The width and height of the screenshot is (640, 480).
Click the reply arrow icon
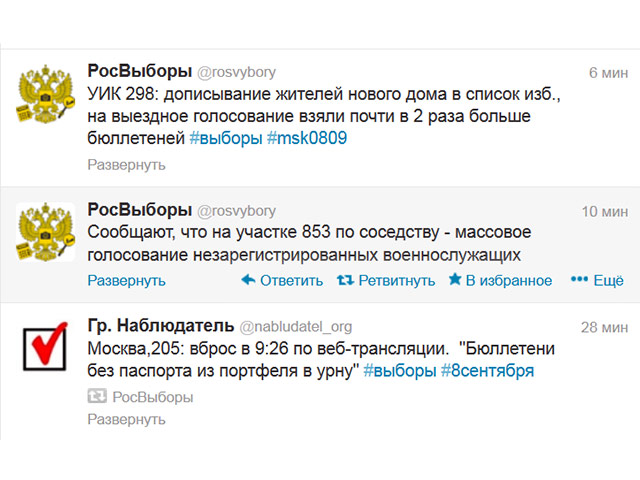[248, 281]
